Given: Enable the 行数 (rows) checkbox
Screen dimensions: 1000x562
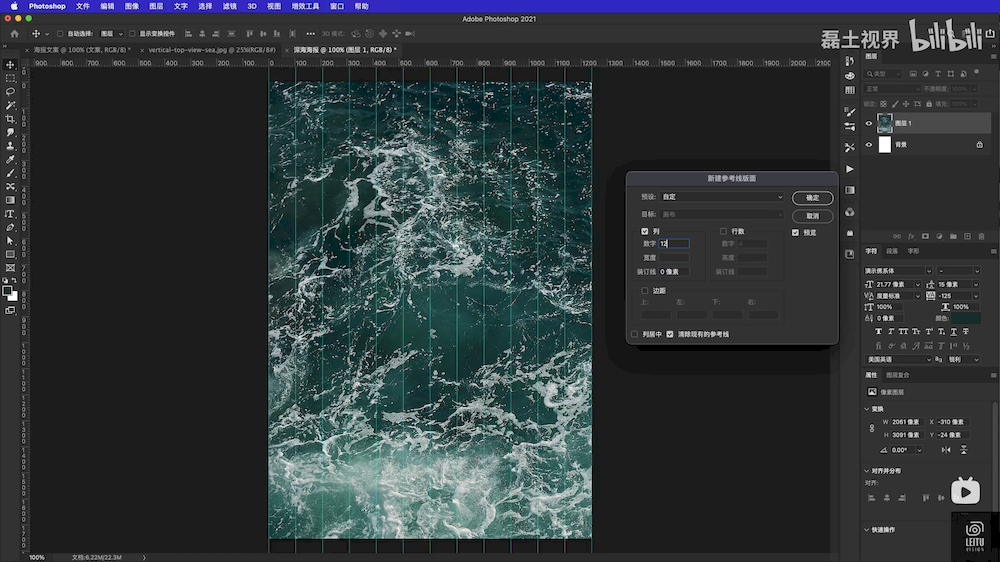Looking at the screenshot, I should (723, 231).
